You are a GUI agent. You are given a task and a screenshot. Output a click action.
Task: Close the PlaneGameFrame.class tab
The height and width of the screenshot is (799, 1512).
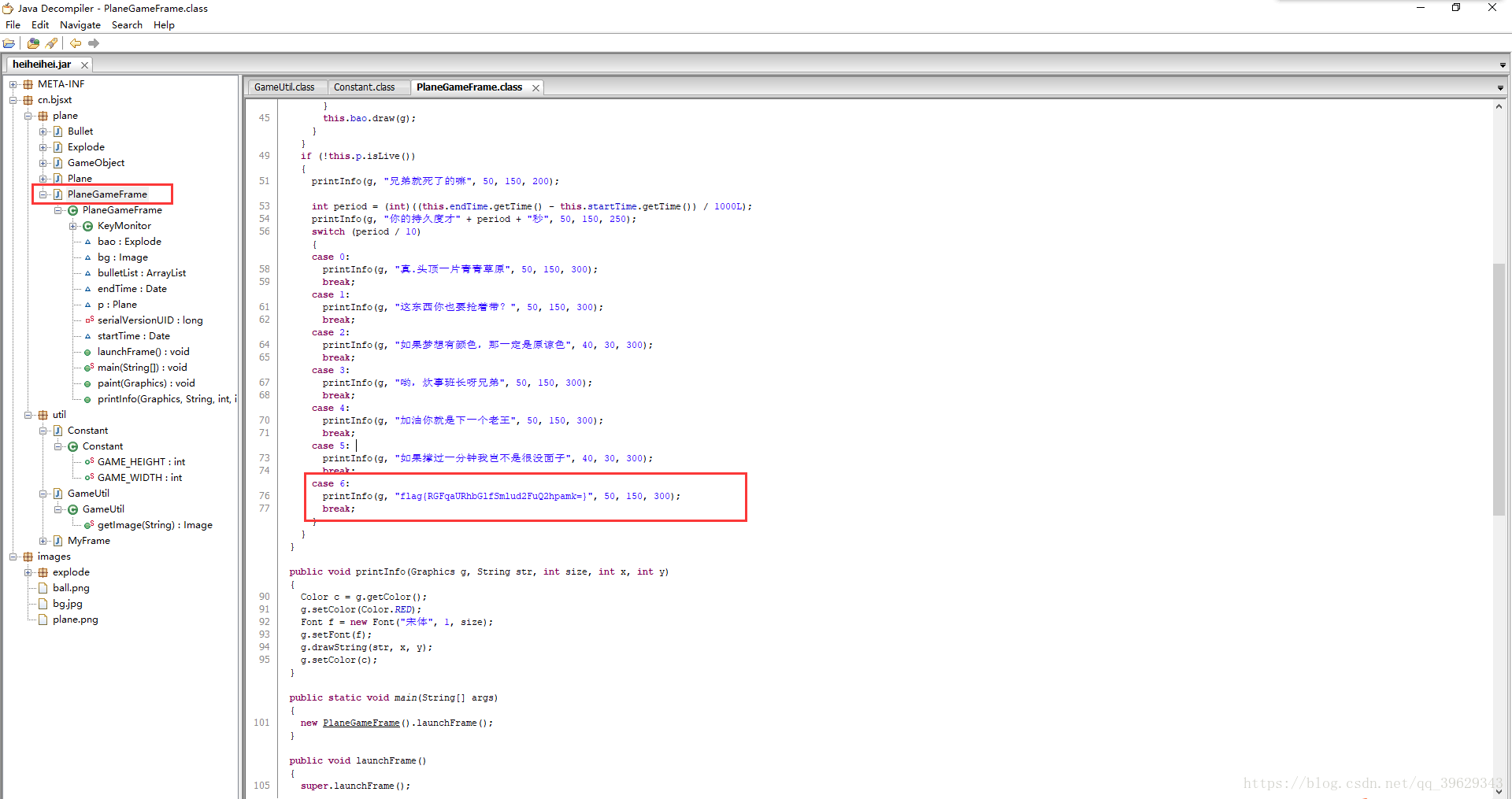(535, 88)
